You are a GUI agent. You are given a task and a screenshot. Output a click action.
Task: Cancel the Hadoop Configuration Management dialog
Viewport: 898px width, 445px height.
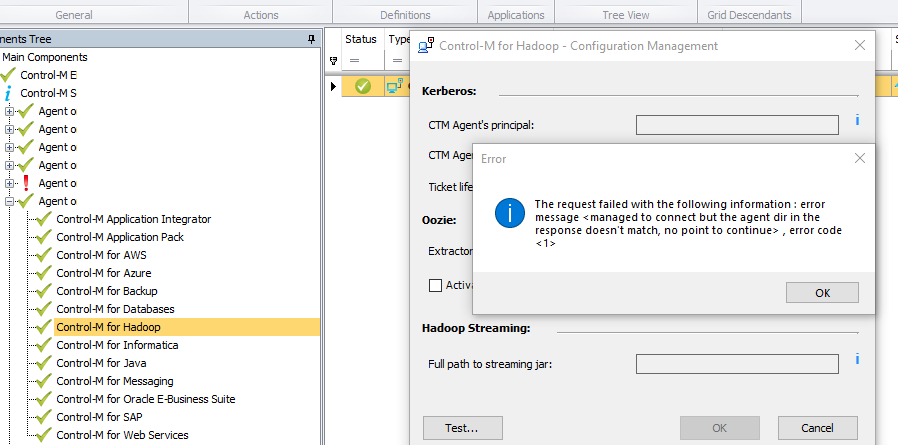pos(816,428)
